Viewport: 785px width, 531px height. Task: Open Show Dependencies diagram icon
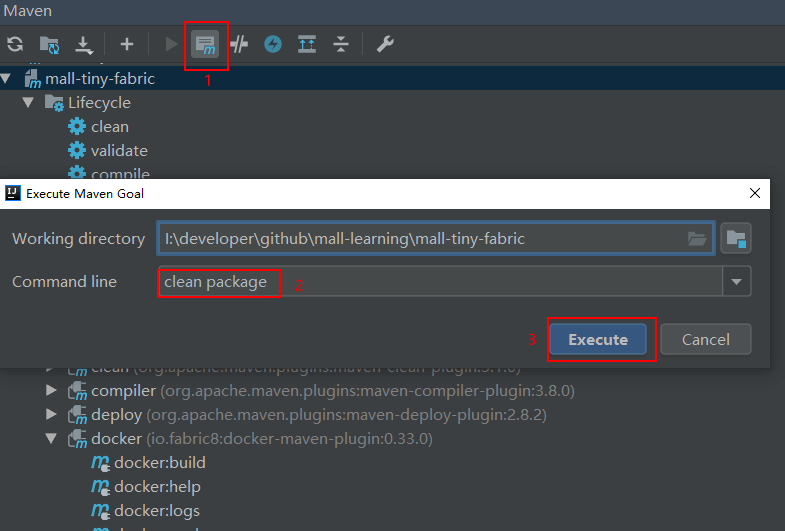pyautogui.click(x=307, y=44)
